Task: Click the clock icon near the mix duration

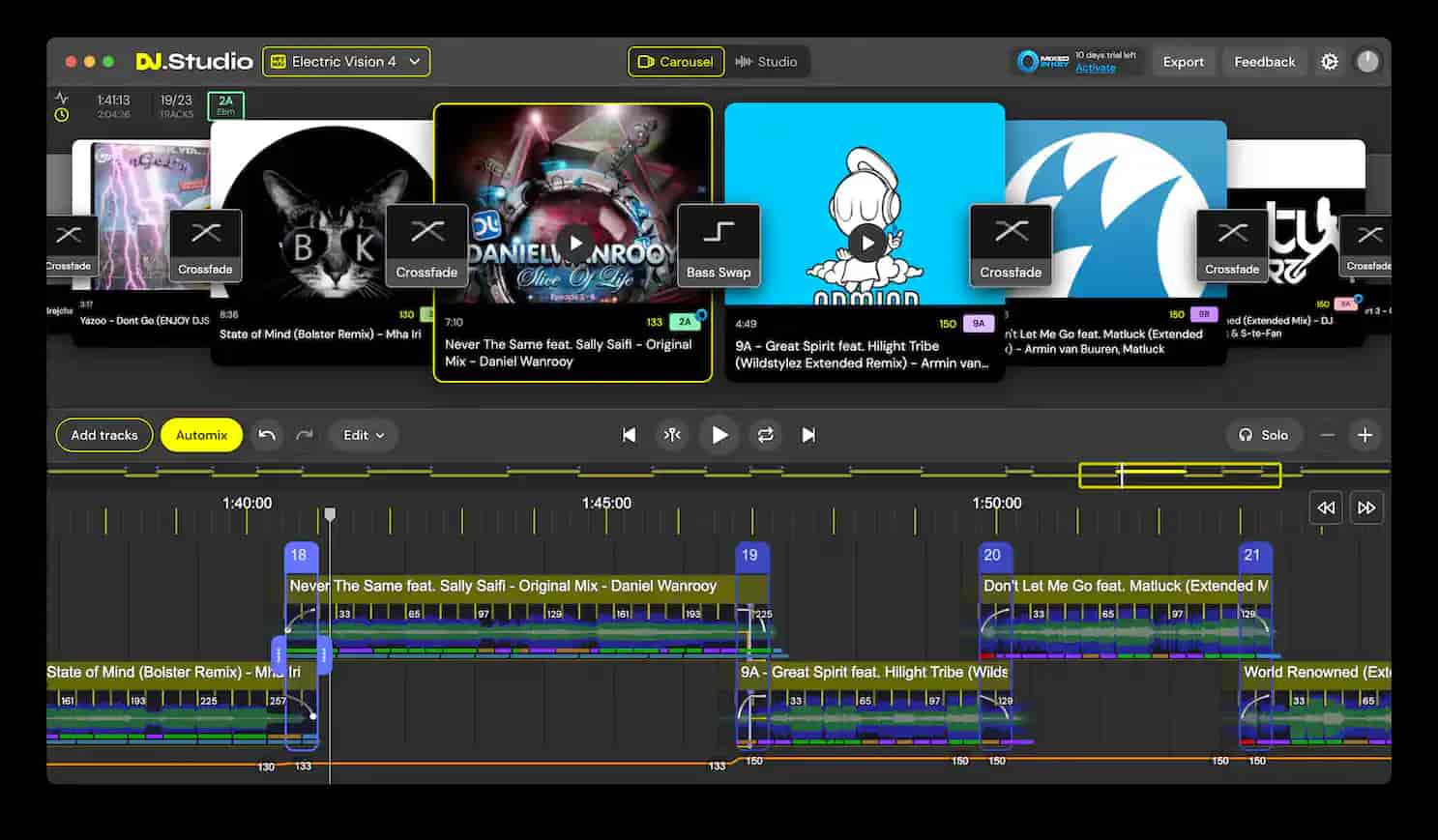Action: pos(62,114)
